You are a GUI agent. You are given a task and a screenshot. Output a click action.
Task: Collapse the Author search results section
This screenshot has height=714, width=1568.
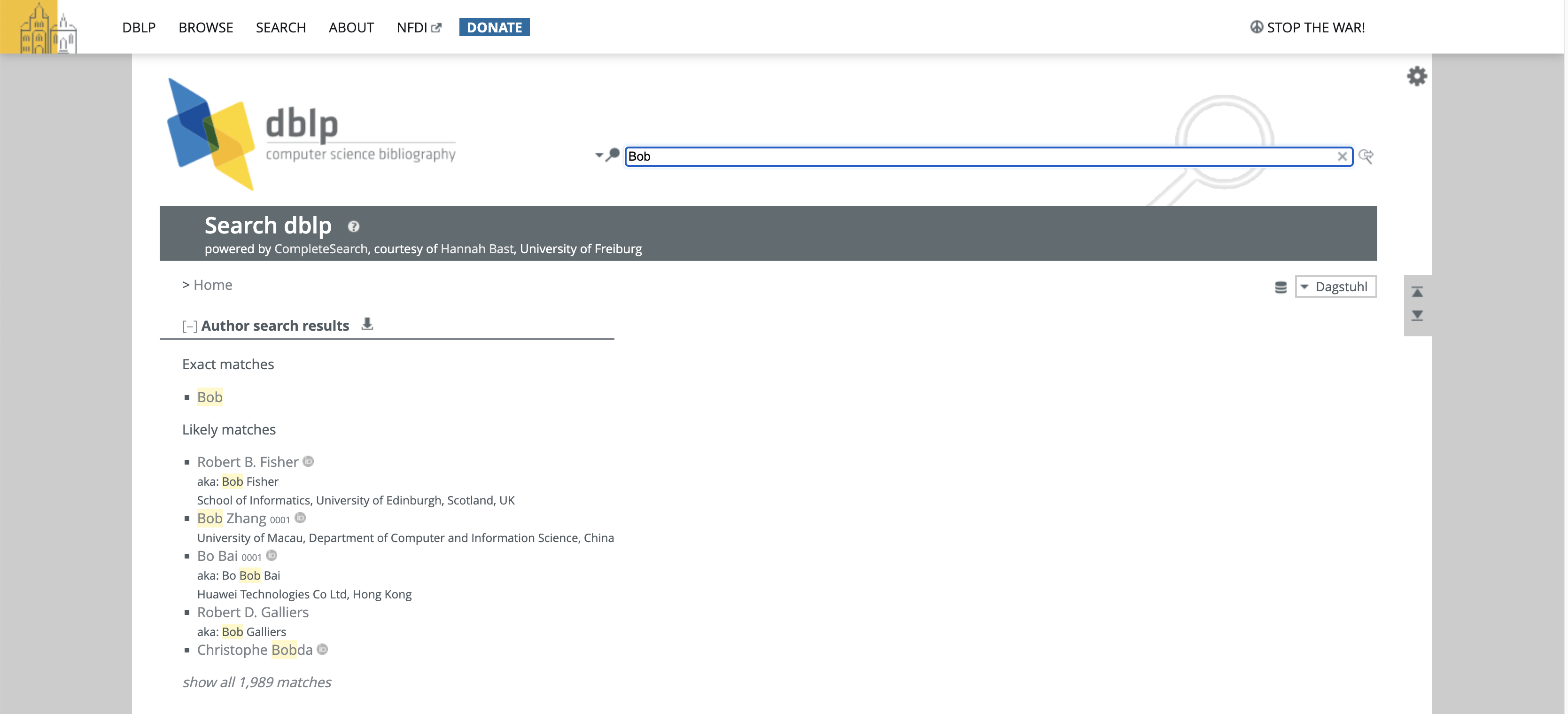tap(189, 326)
